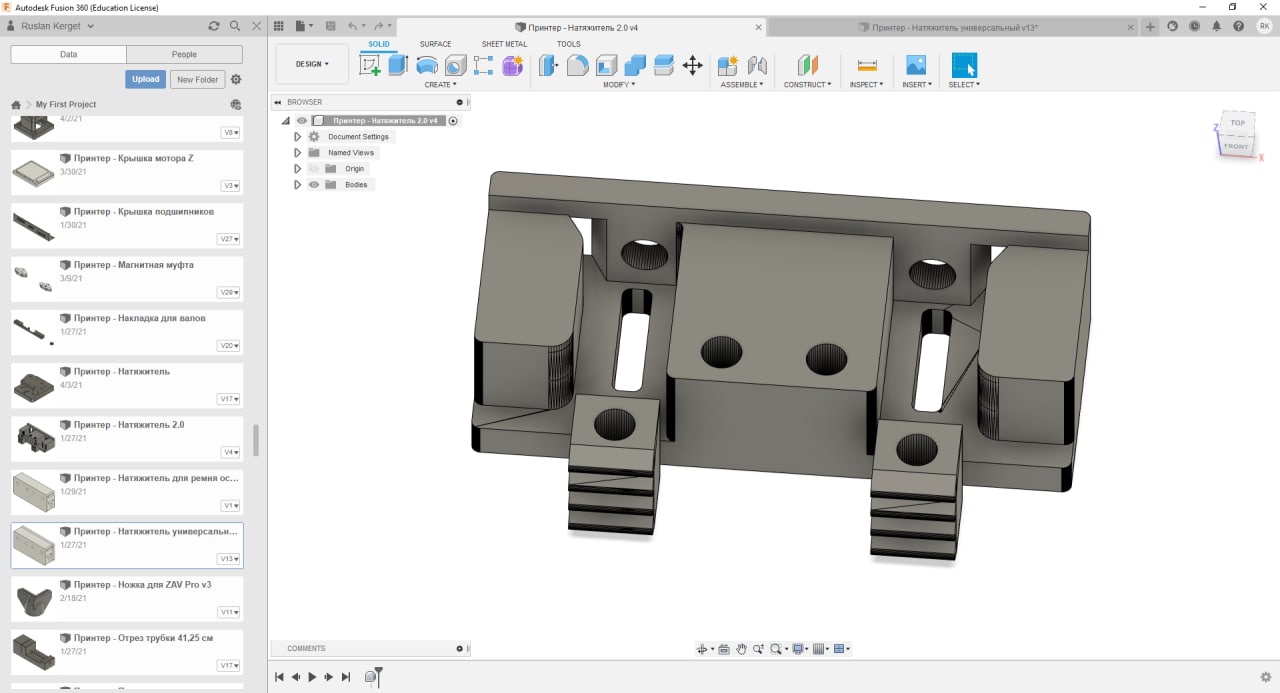Select the Press Pull tool

(x=548, y=66)
